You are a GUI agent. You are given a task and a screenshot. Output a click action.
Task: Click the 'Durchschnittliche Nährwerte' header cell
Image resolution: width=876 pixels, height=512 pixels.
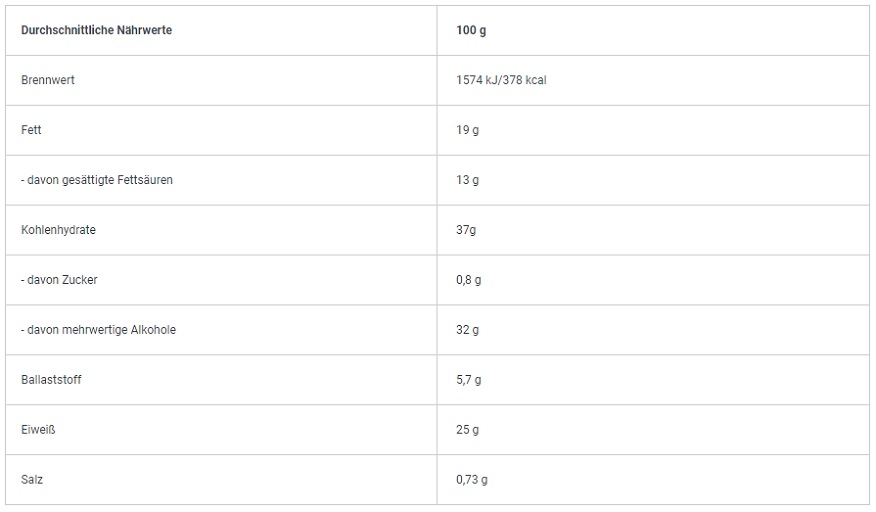coord(96,30)
